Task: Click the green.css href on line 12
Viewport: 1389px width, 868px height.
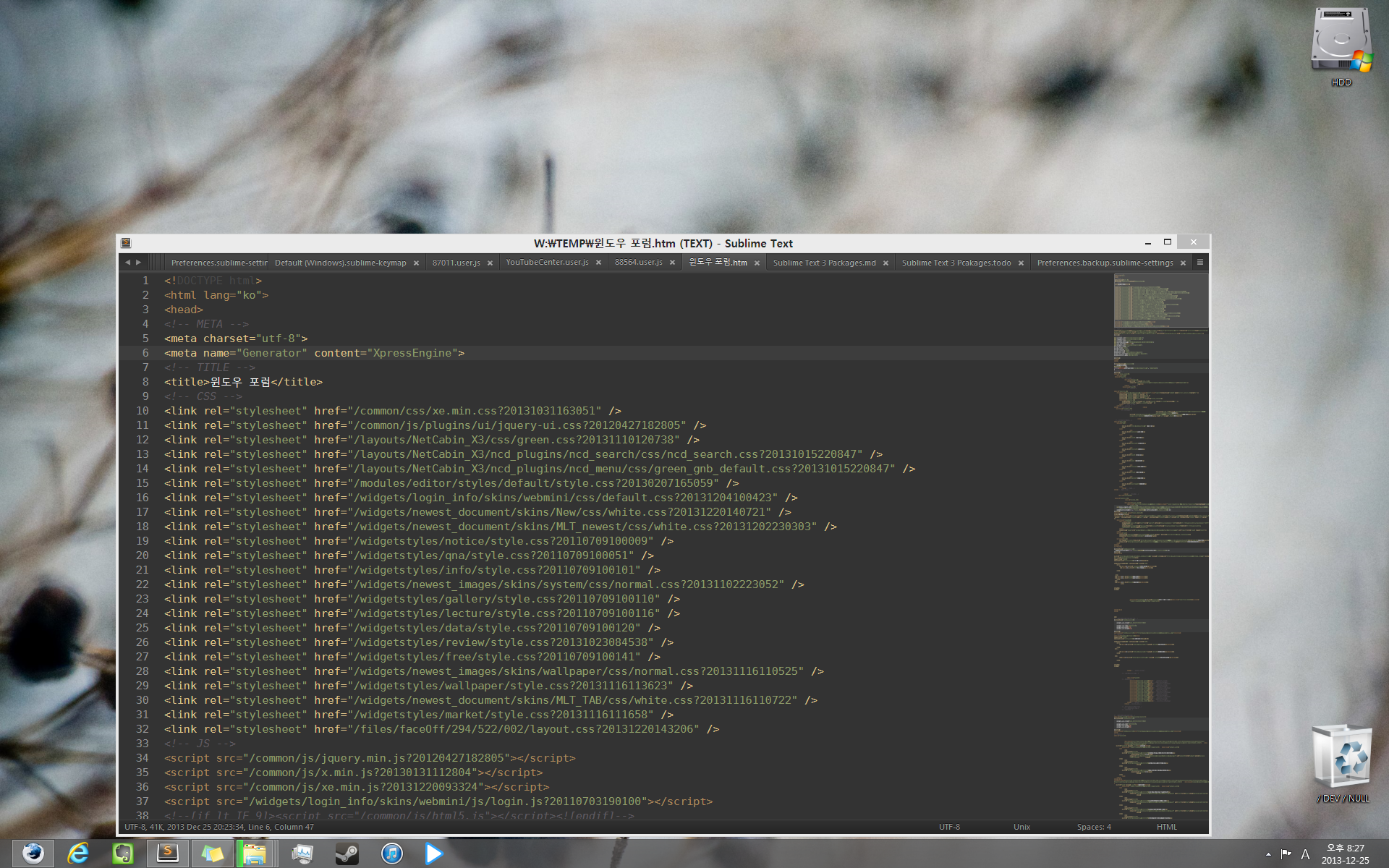Action: tap(514, 440)
